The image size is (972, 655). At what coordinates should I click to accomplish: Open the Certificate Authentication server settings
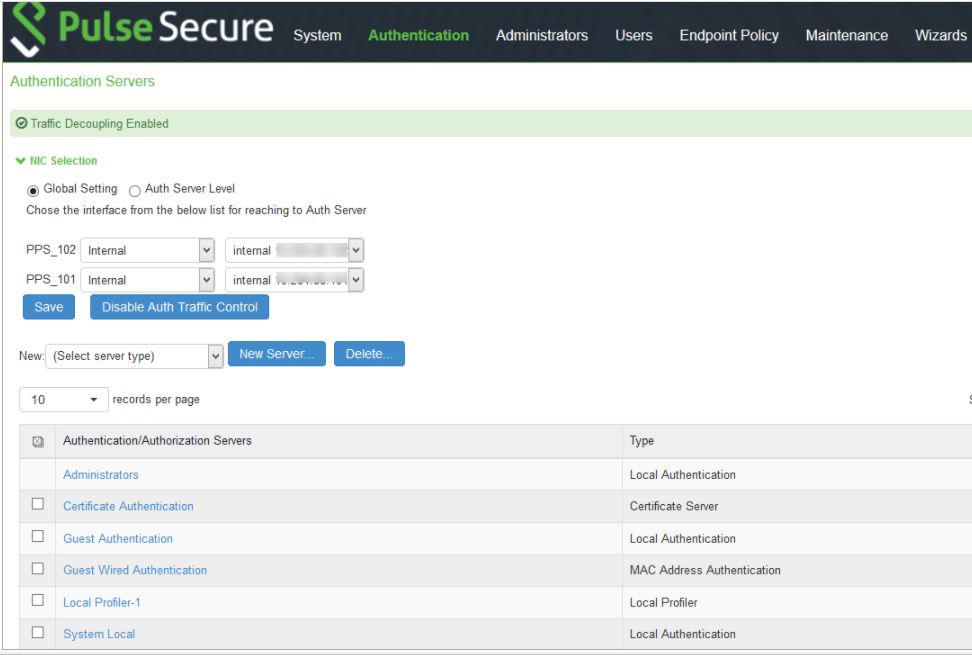pos(128,506)
